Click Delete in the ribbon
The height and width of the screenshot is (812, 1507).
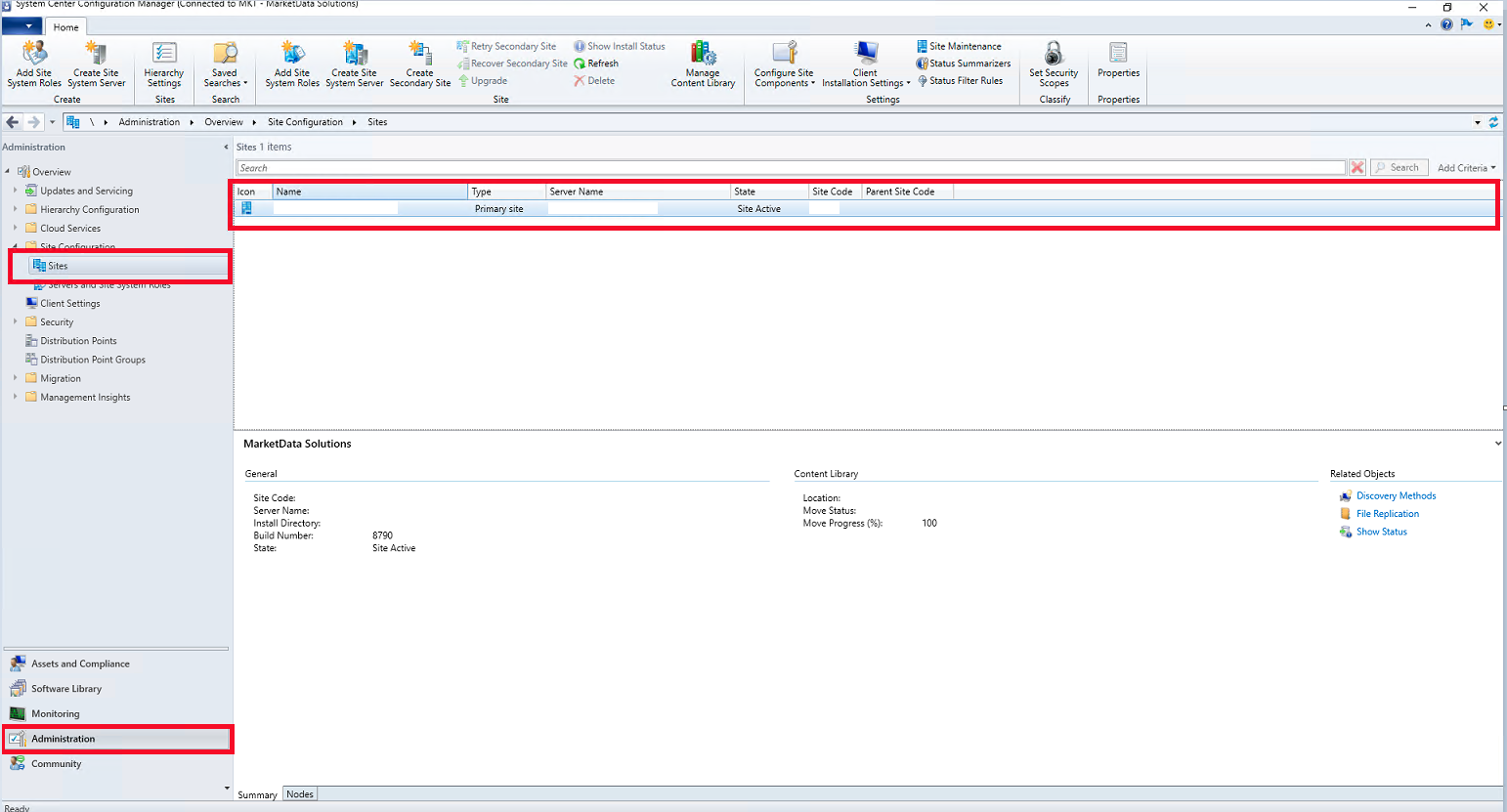[x=594, y=81]
